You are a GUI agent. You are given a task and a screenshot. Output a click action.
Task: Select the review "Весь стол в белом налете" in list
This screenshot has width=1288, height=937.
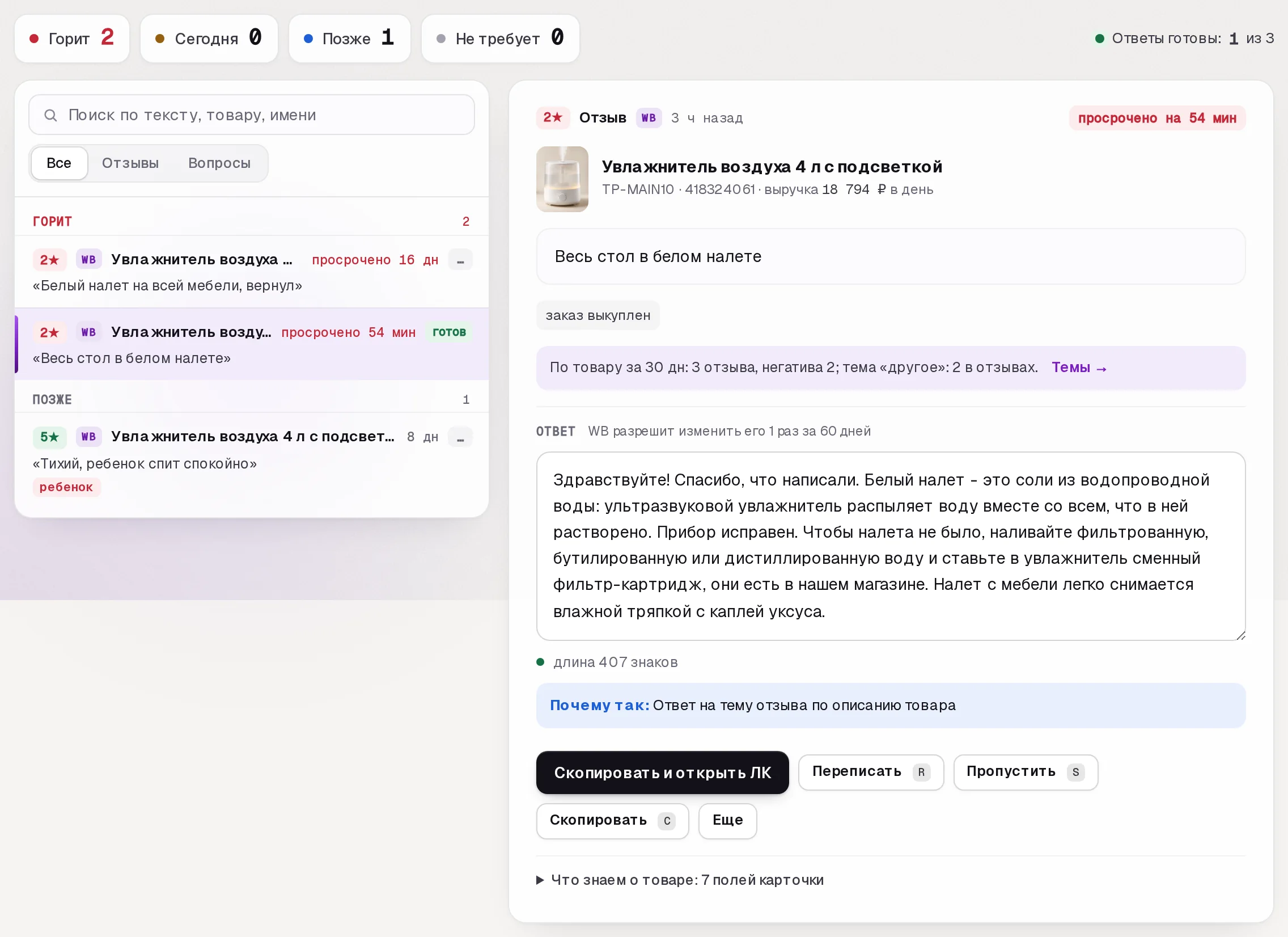click(x=252, y=344)
